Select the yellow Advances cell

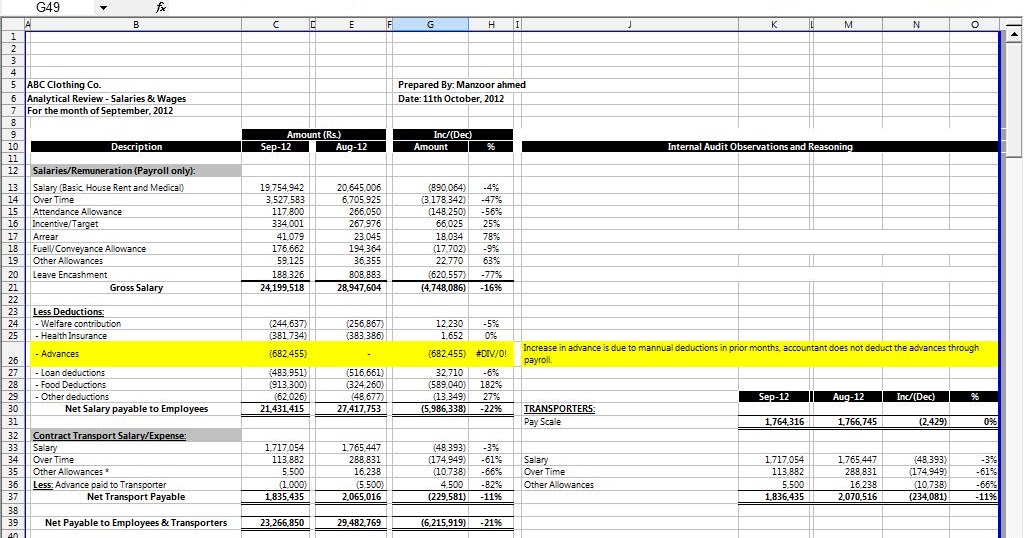click(x=136, y=354)
